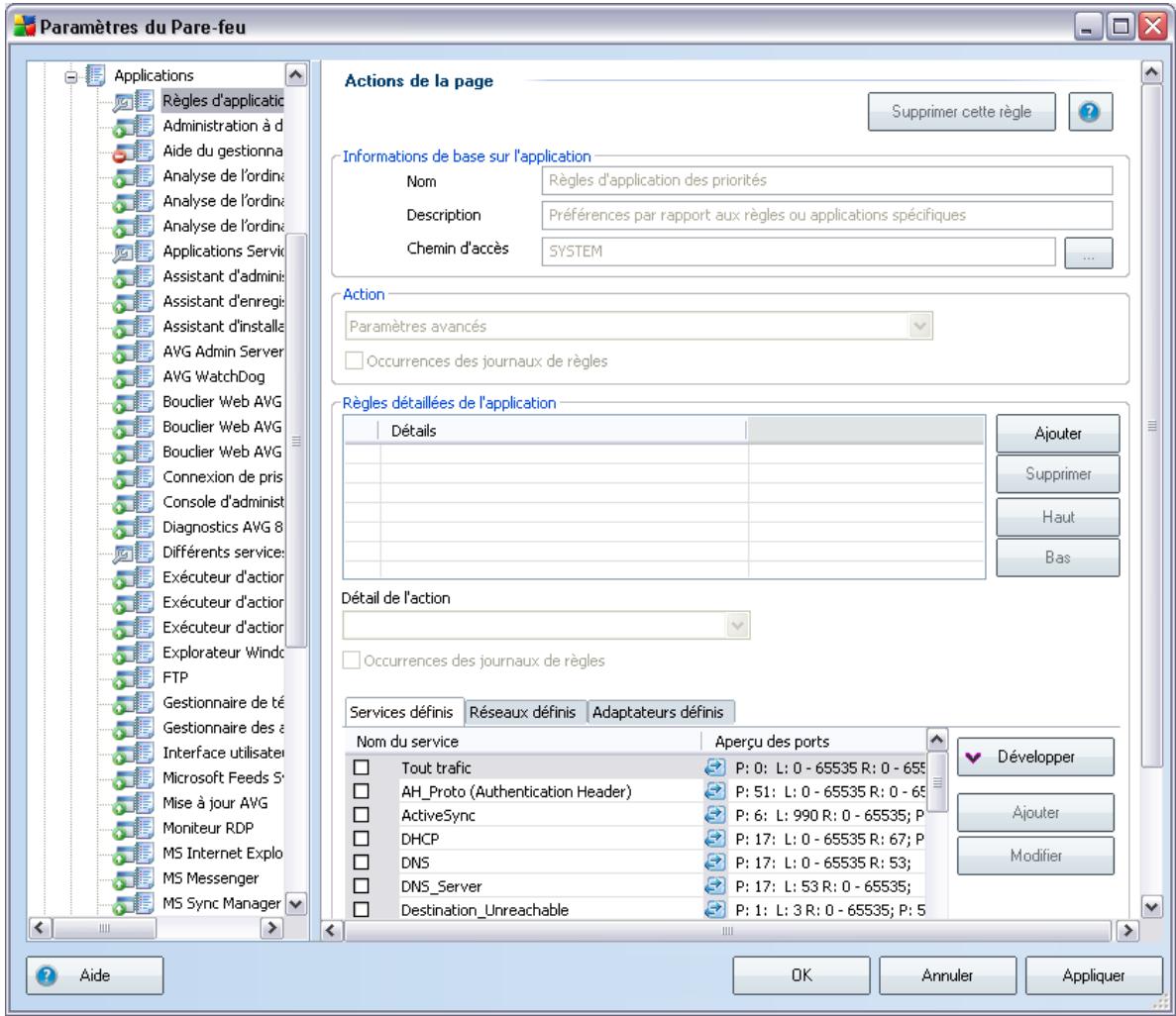This screenshot has height=1016, width=1176.
Task: Click the Annuler button
Action: [x=947, y=974]
